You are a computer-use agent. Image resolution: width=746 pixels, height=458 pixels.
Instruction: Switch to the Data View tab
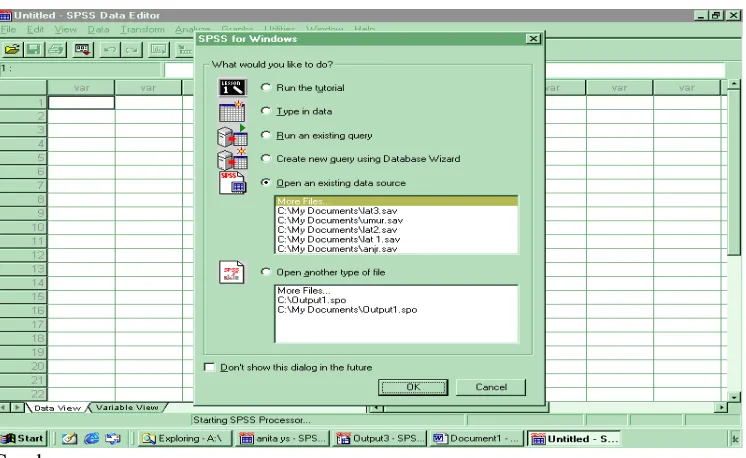pos(57,408)
